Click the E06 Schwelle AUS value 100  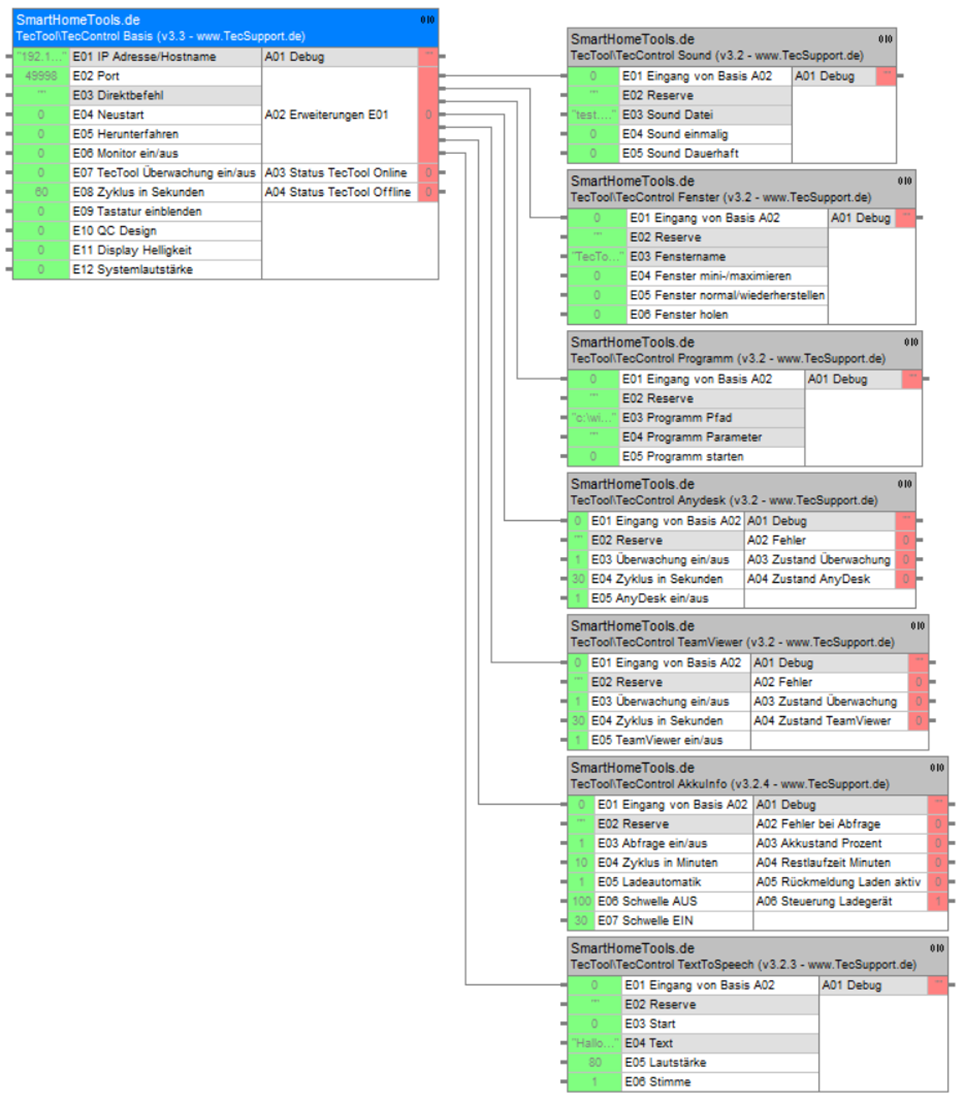tap(582, 901)
